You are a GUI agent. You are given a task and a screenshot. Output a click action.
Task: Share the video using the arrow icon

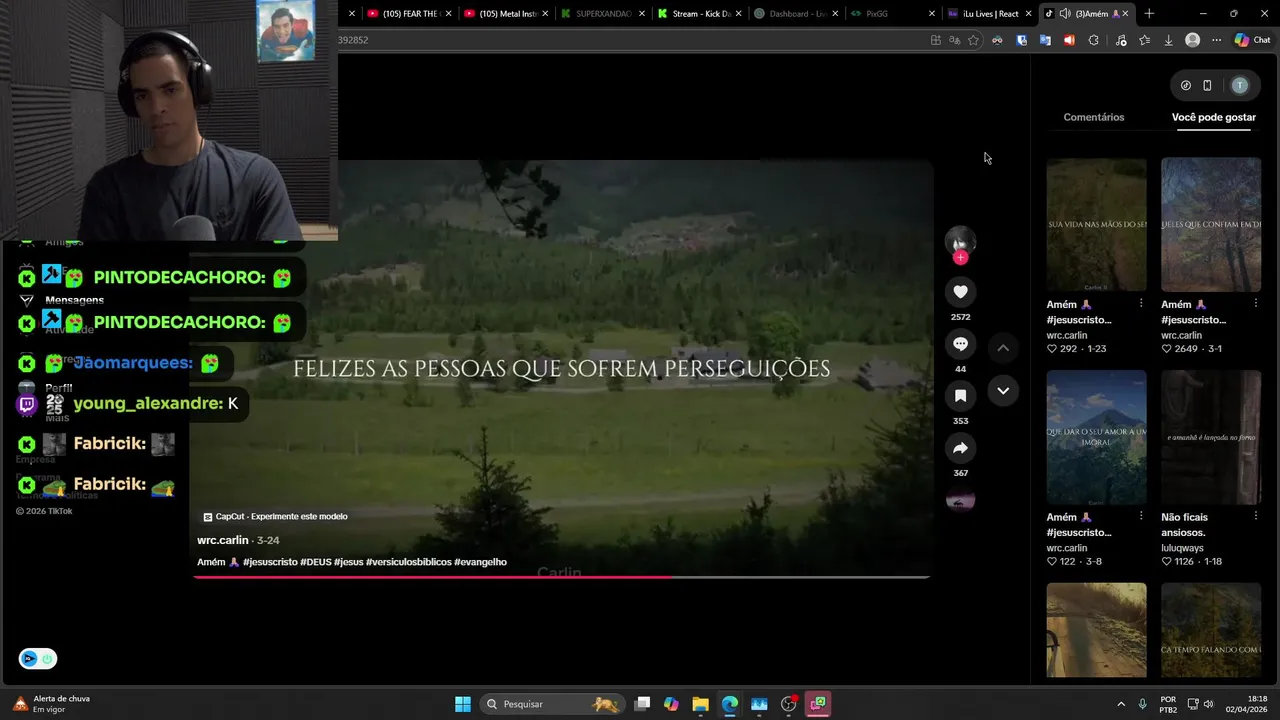click(960, 448)
